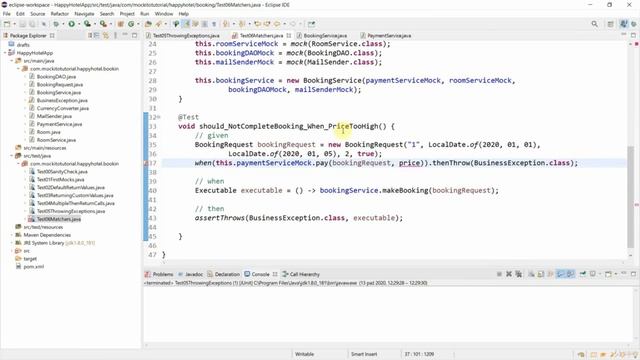Click the Pin Console icon
This screenshot has width=640, height=360.
point(582,274)
